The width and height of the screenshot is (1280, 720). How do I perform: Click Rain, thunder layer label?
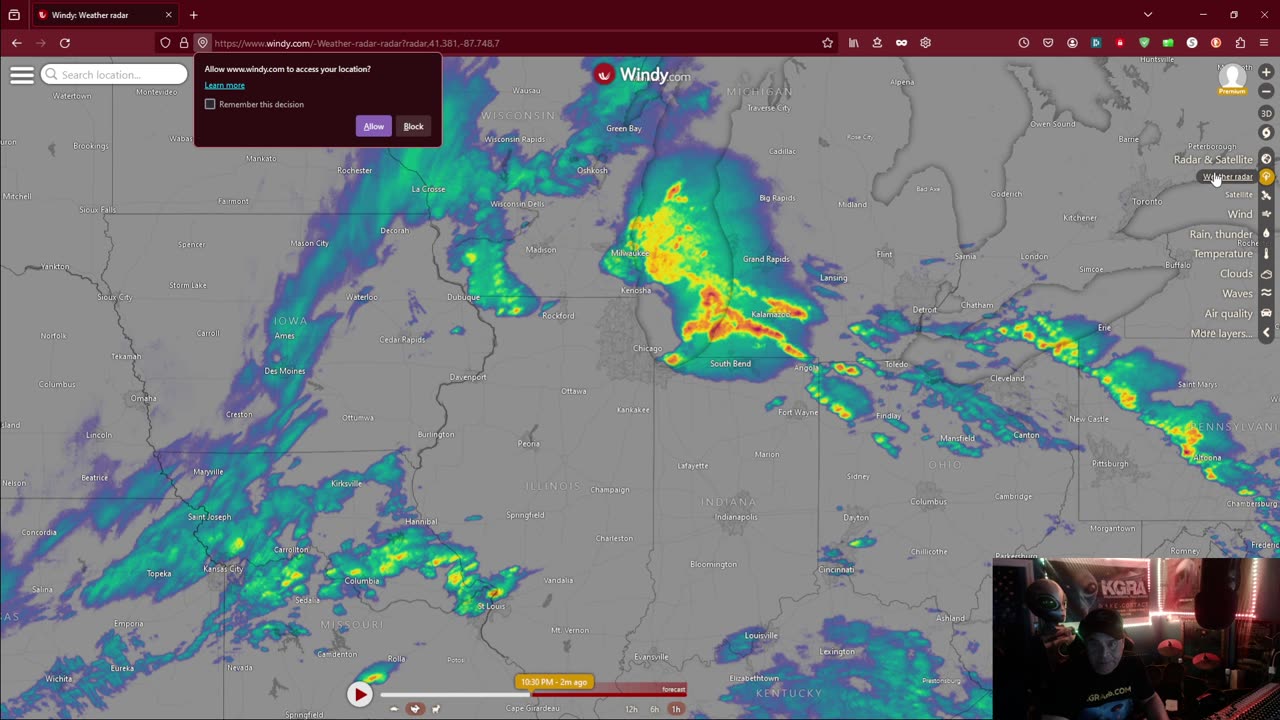click(1221, 234)
